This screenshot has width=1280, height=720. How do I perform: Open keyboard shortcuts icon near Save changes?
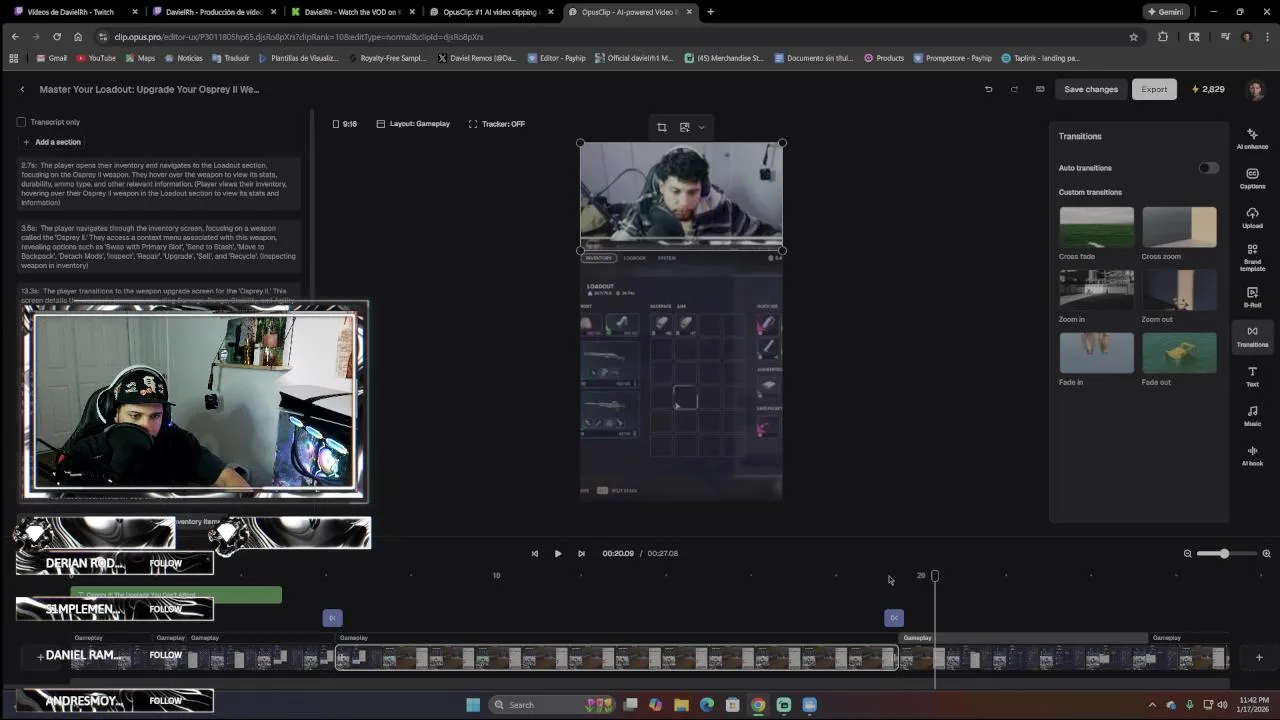(1040, 89)
